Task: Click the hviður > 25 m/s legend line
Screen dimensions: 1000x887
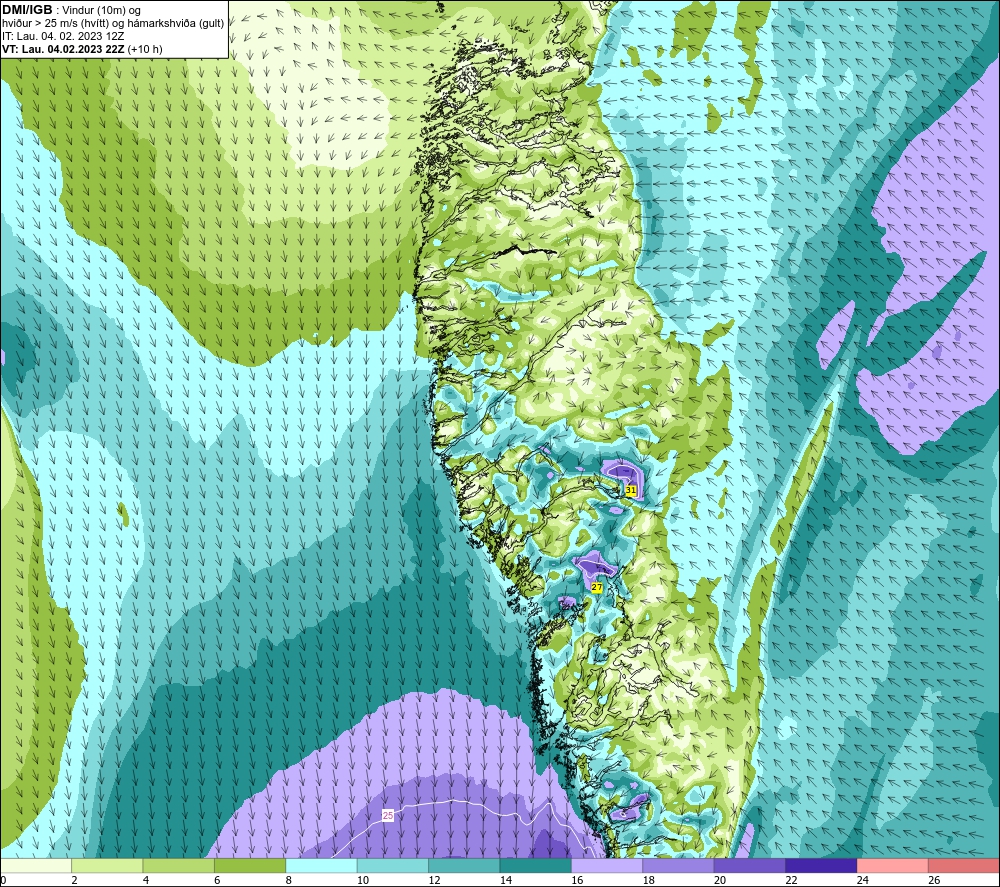Action: click(x=113, y=23)
